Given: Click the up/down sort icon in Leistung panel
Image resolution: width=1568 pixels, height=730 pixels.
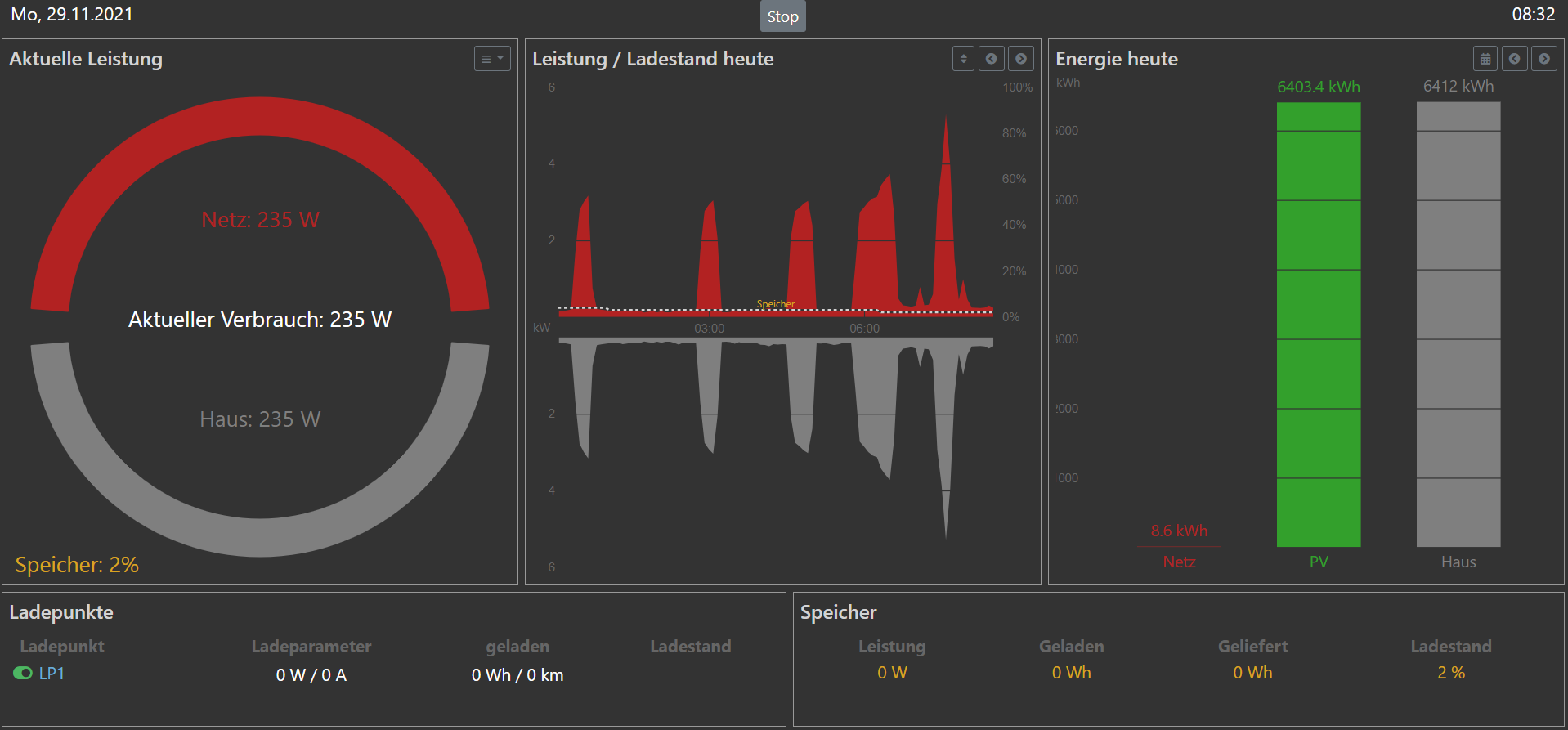Looking at the screenshot, I should coord(963,59).
